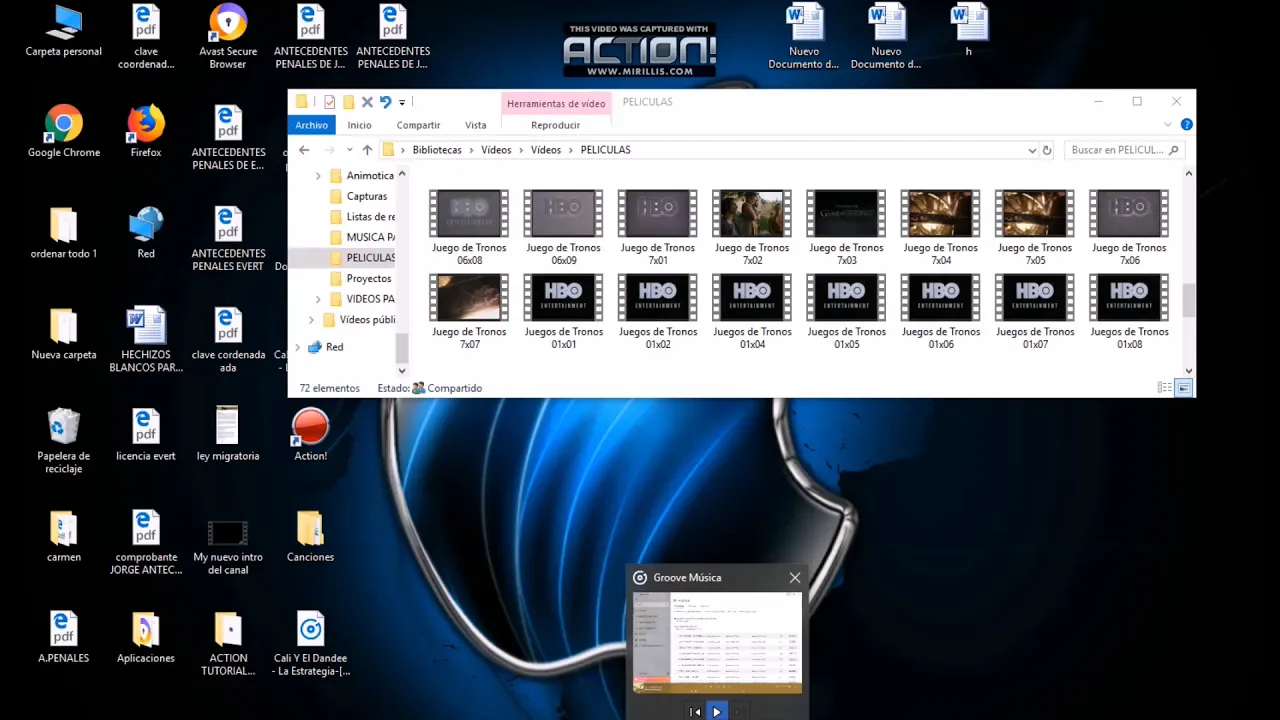Refresh the PELICULAS folder view

[1047, 150]
